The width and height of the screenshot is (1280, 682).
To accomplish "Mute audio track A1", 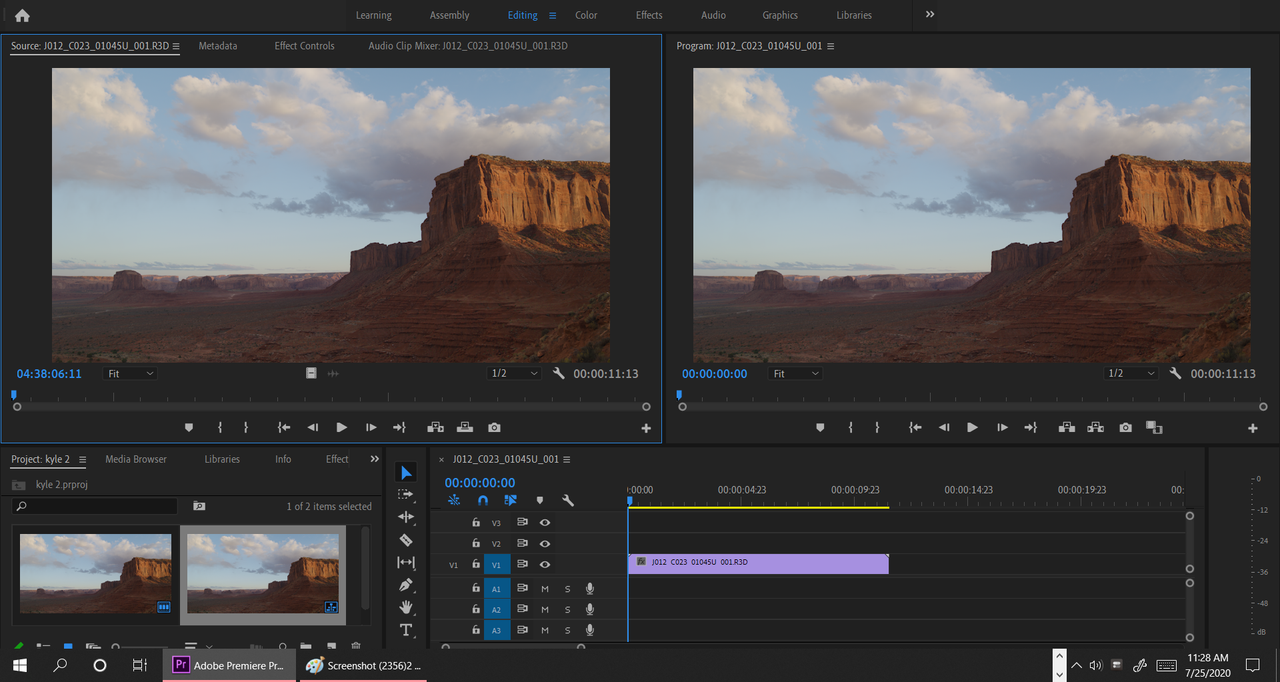I will click(545, 588).
